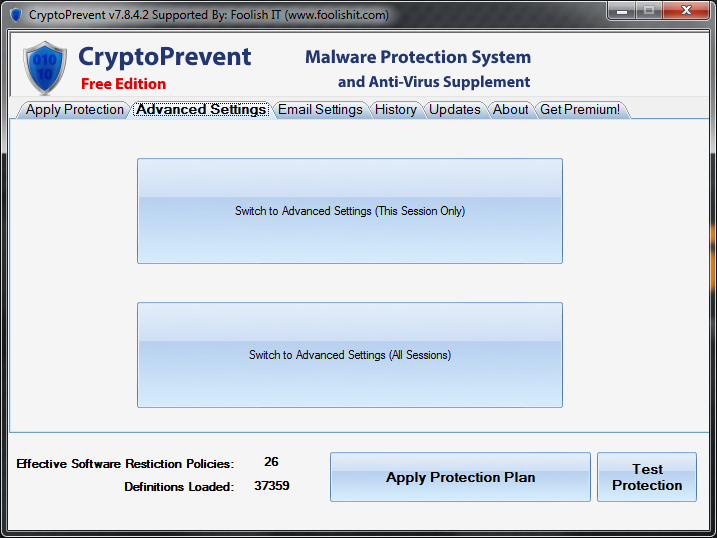Click the CryptoPrevent heading text
Viewport: 717px width, 538px height.
pos(165,58)
